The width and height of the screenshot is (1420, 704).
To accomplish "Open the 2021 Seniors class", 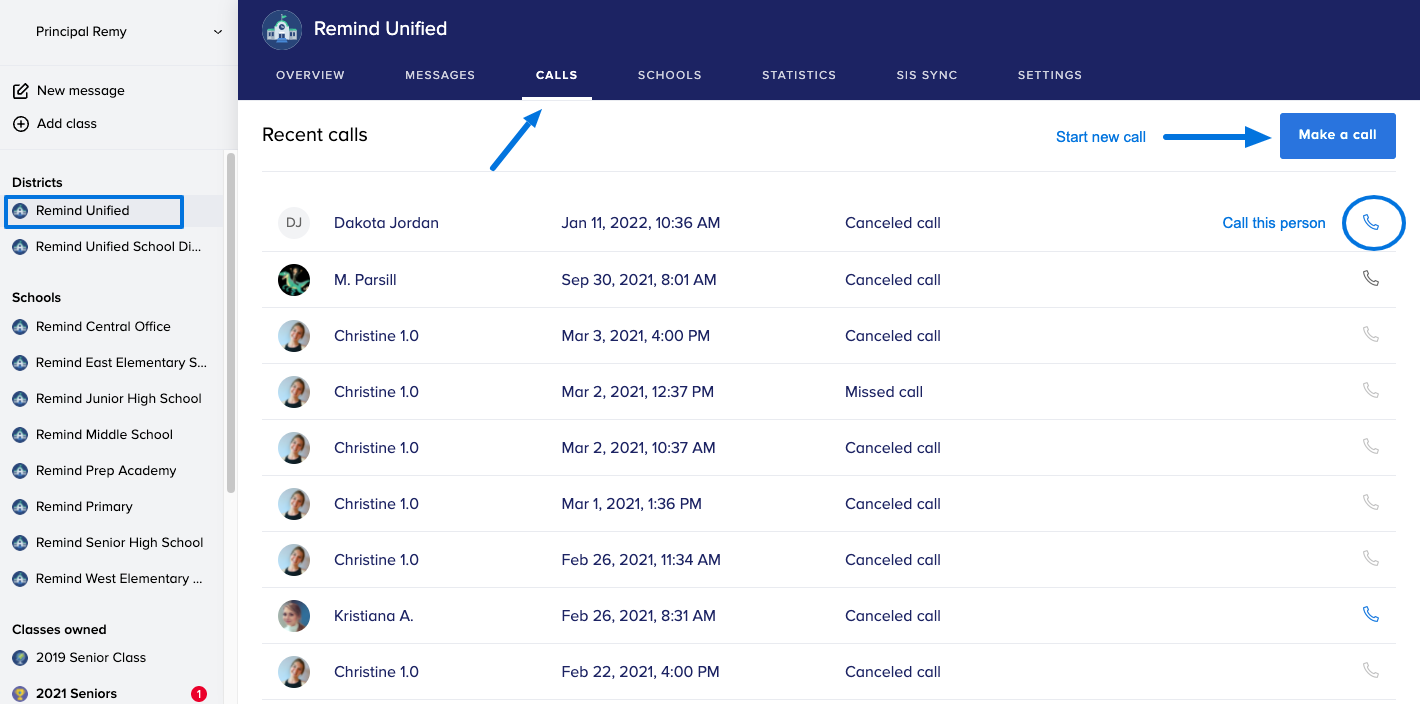I will coord(76,693).
